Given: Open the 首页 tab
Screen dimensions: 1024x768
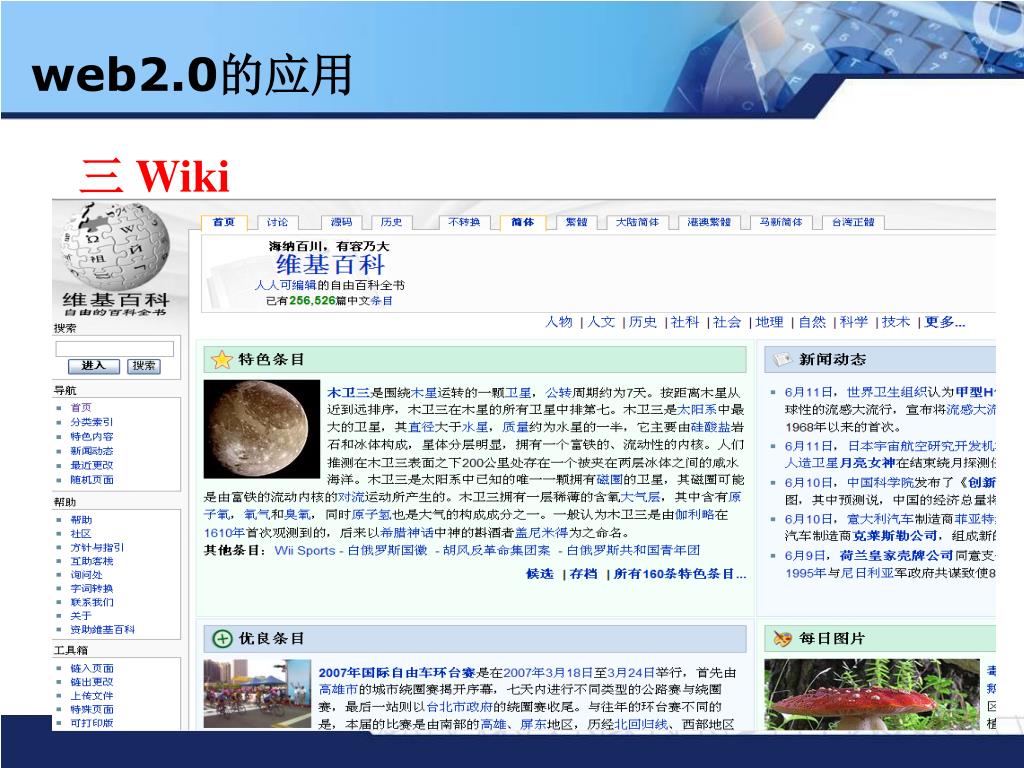Looking at the screenshot, I should [x=223, y=222].
